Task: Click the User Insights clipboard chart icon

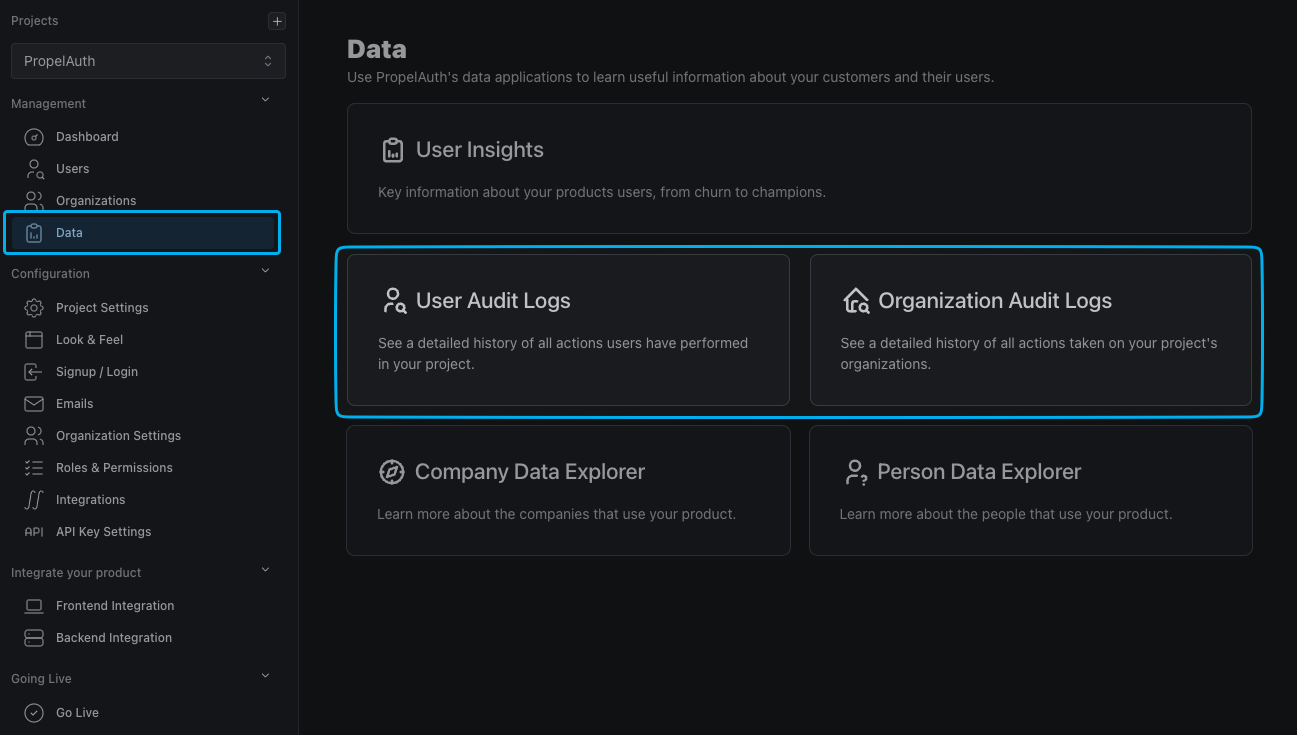Action: point(393,150)
